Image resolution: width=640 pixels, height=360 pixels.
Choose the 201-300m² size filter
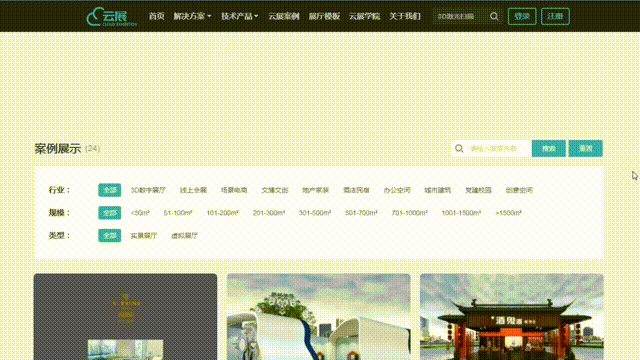point(269,213)
